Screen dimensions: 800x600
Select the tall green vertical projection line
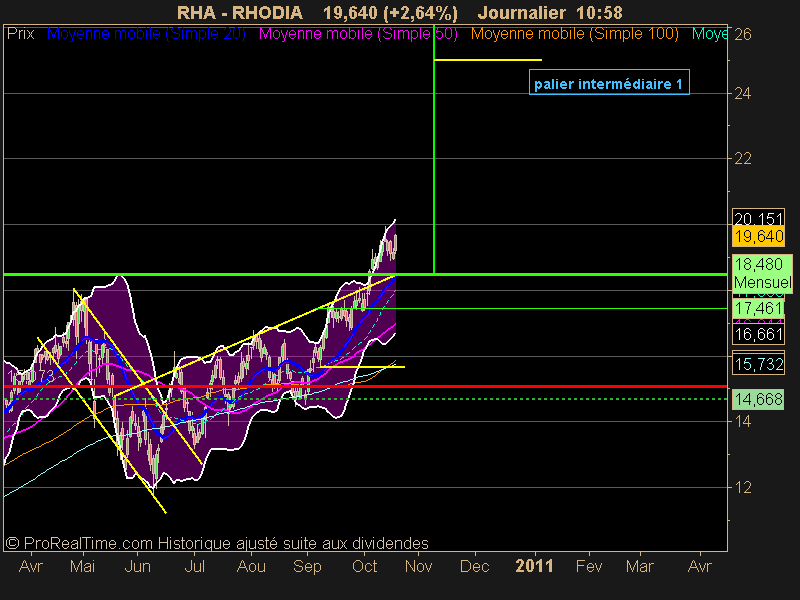click(434, 149)
